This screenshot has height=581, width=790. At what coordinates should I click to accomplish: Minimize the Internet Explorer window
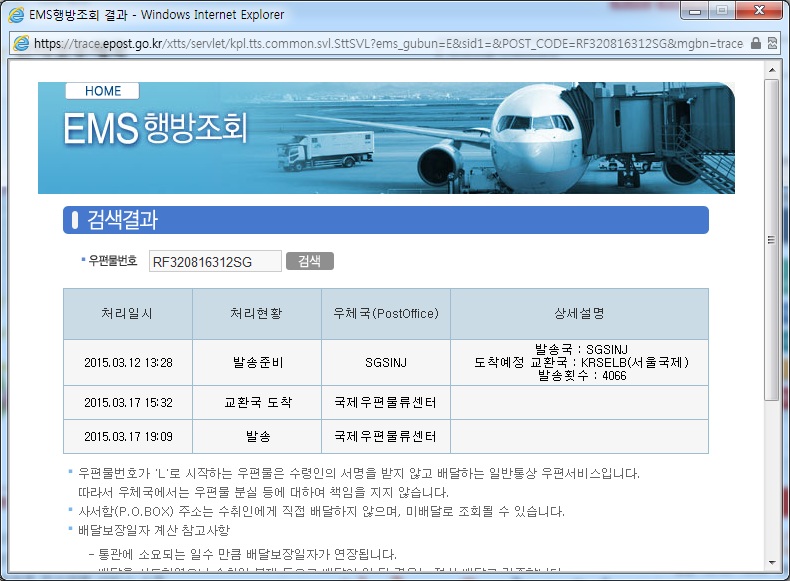click(695, 11)
